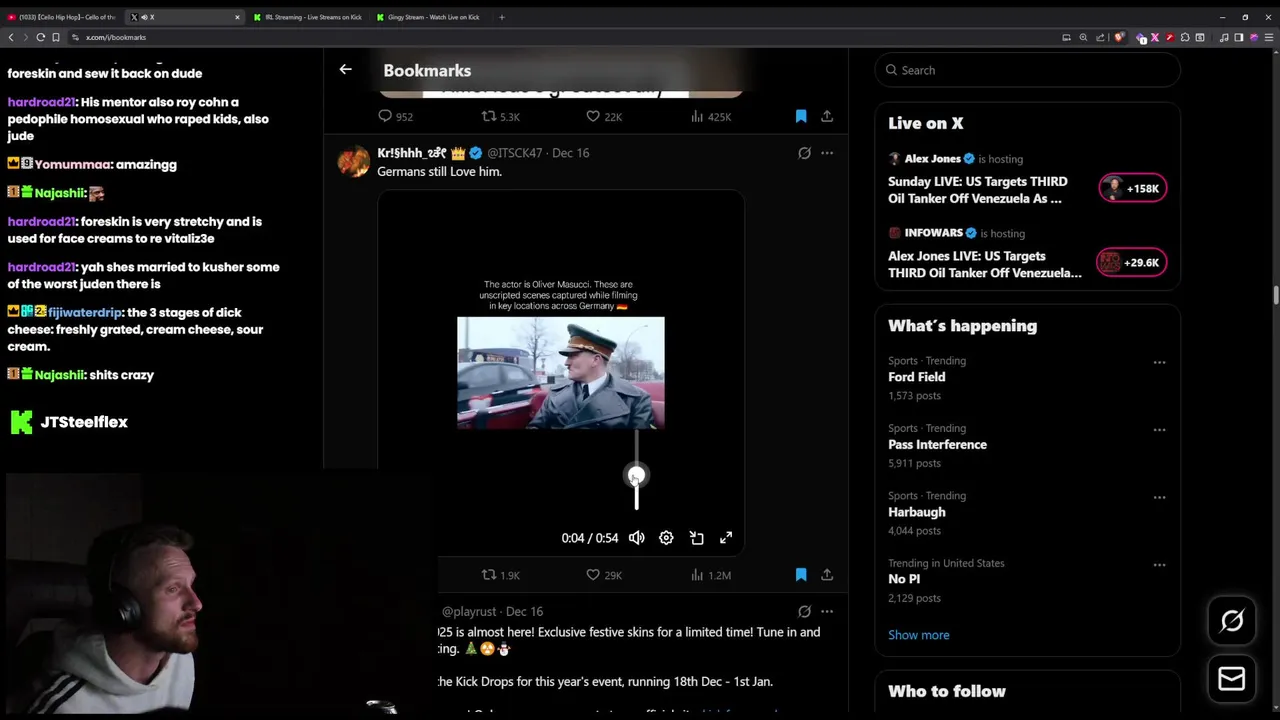
Task: Click the browser address bar URL
Action: tap(116, 37)
